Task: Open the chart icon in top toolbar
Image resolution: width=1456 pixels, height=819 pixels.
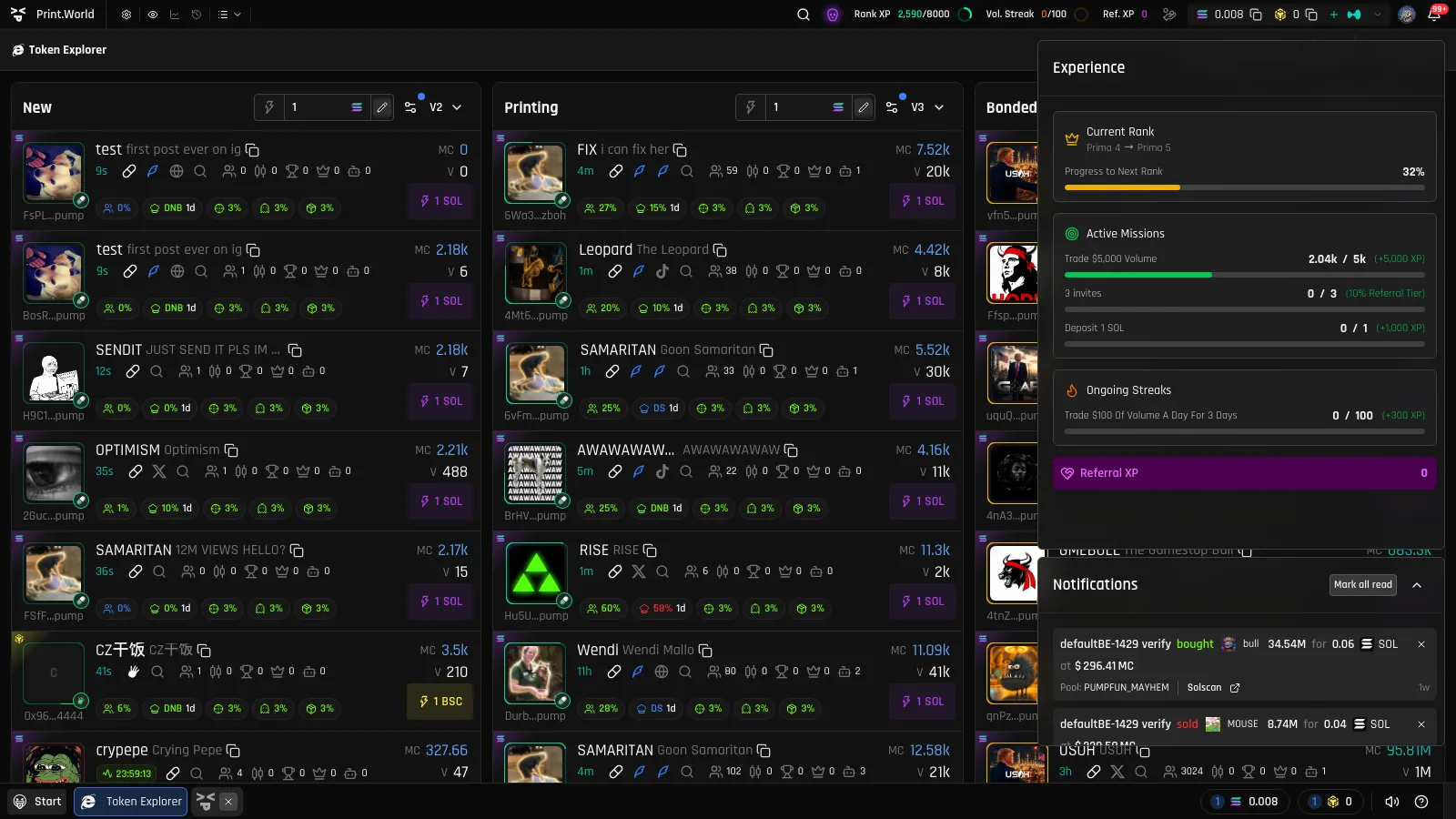Action: point(174,15)
